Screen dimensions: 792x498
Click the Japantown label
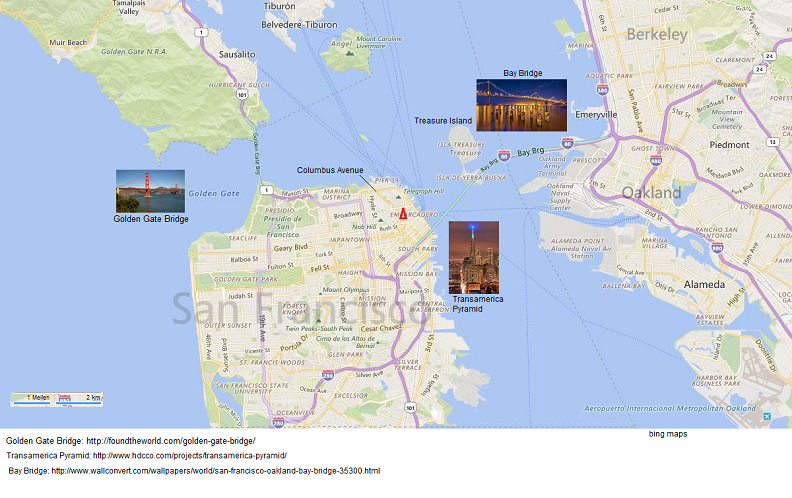click(349, 239)
